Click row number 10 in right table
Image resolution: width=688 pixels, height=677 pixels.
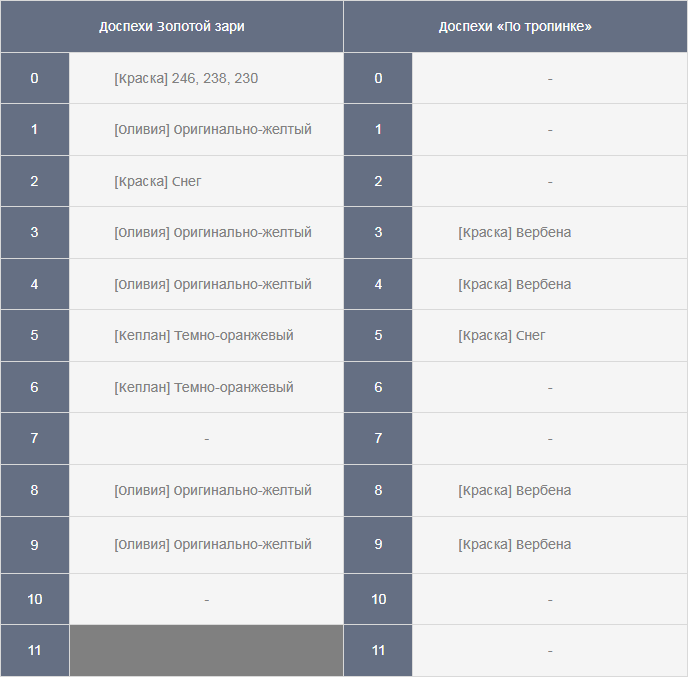[x=378, y=599]
